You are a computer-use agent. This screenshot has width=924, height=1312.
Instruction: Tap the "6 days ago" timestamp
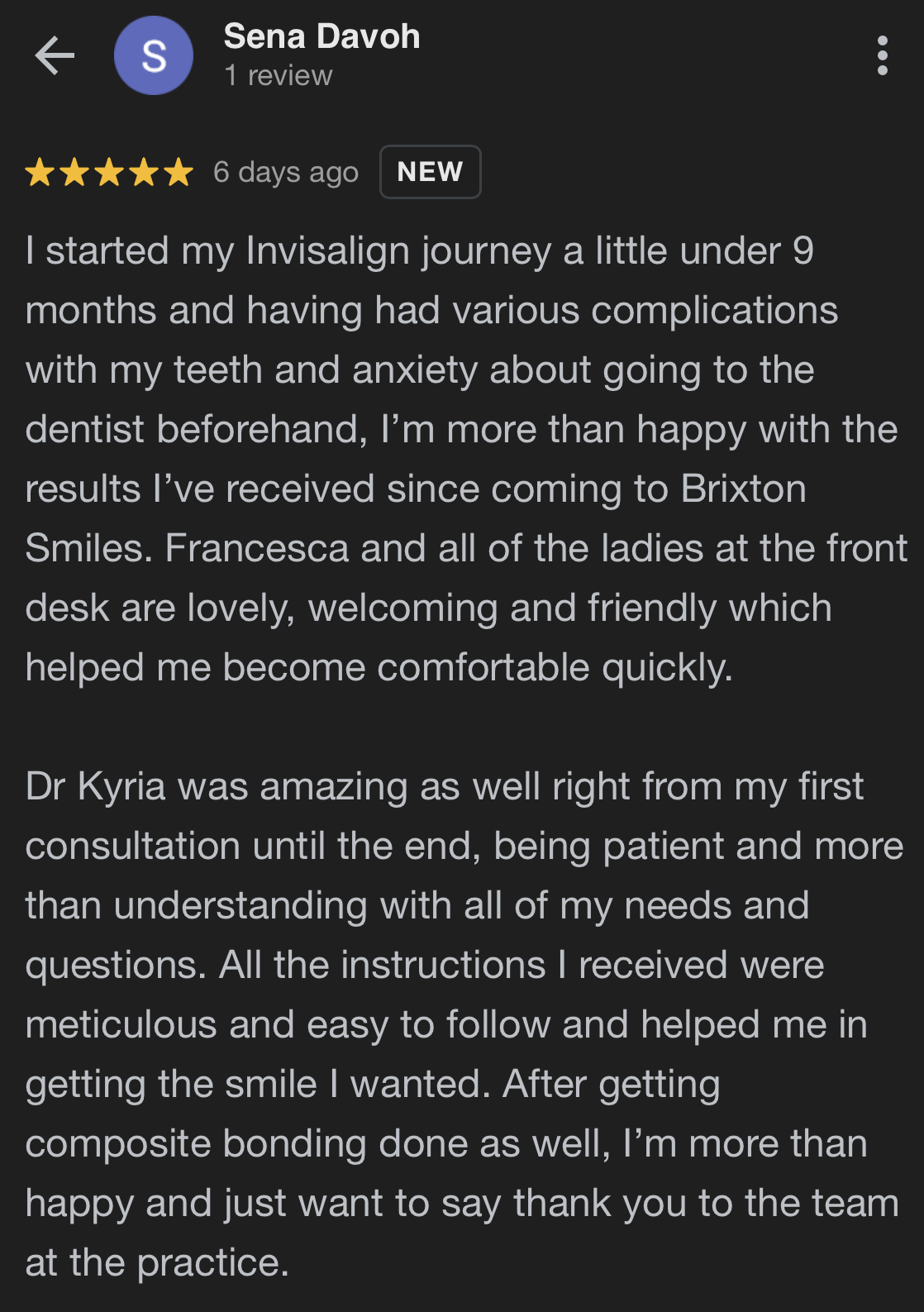click(286, 172)
